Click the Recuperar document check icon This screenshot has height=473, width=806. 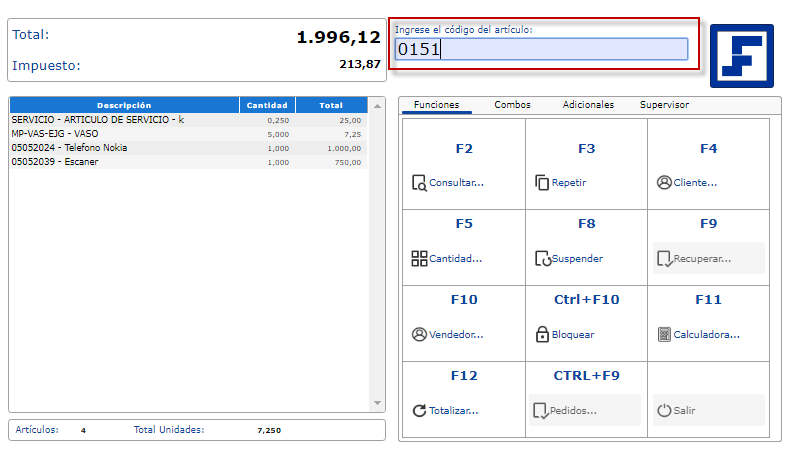pyautogui.click(x=665, y=259)
